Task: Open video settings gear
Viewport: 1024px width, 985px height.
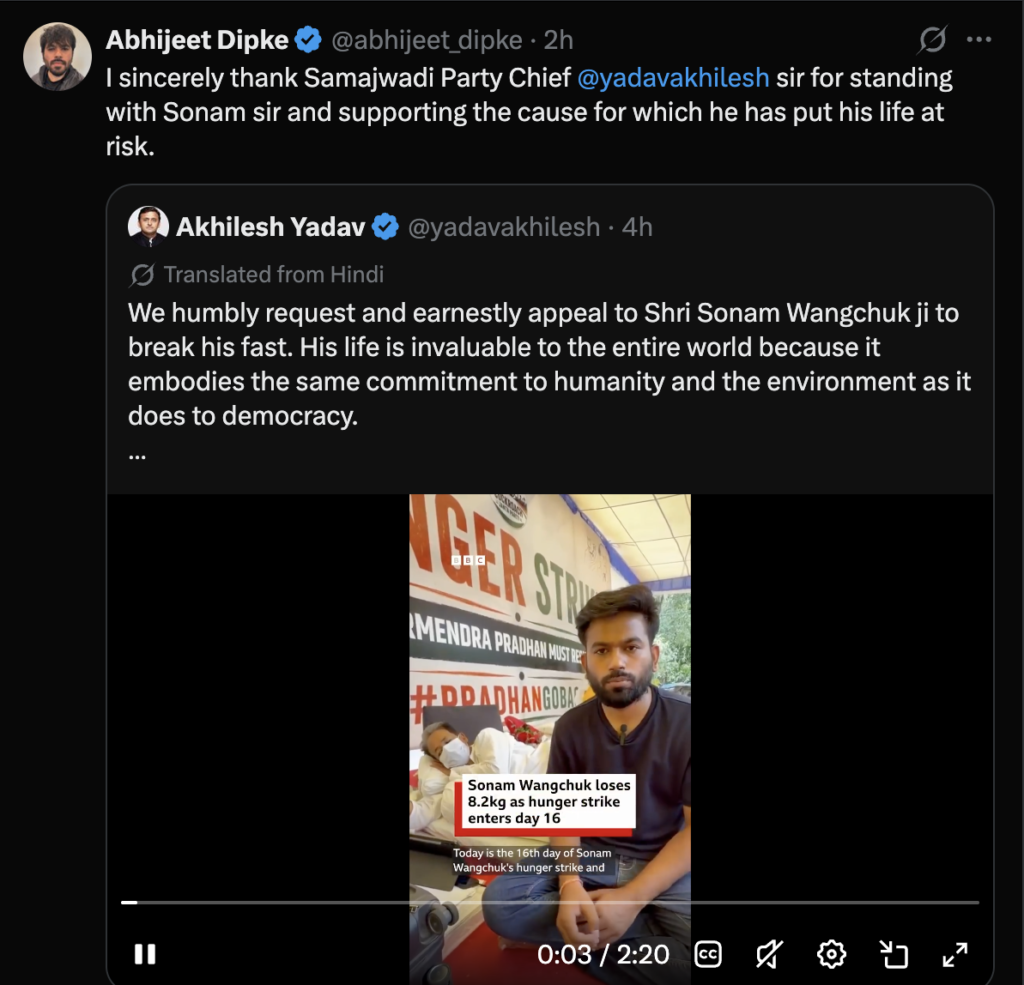Action: click(x=831, y=954)
